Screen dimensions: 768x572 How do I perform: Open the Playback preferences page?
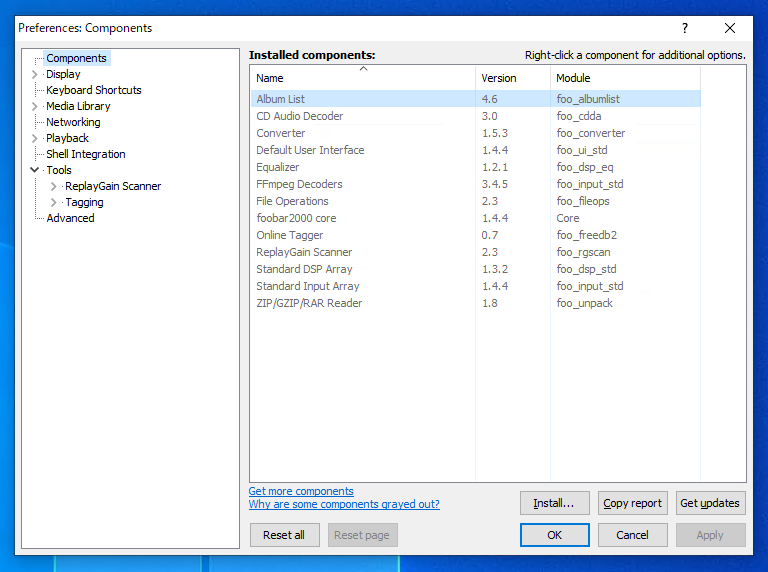(x=67, y=138)
